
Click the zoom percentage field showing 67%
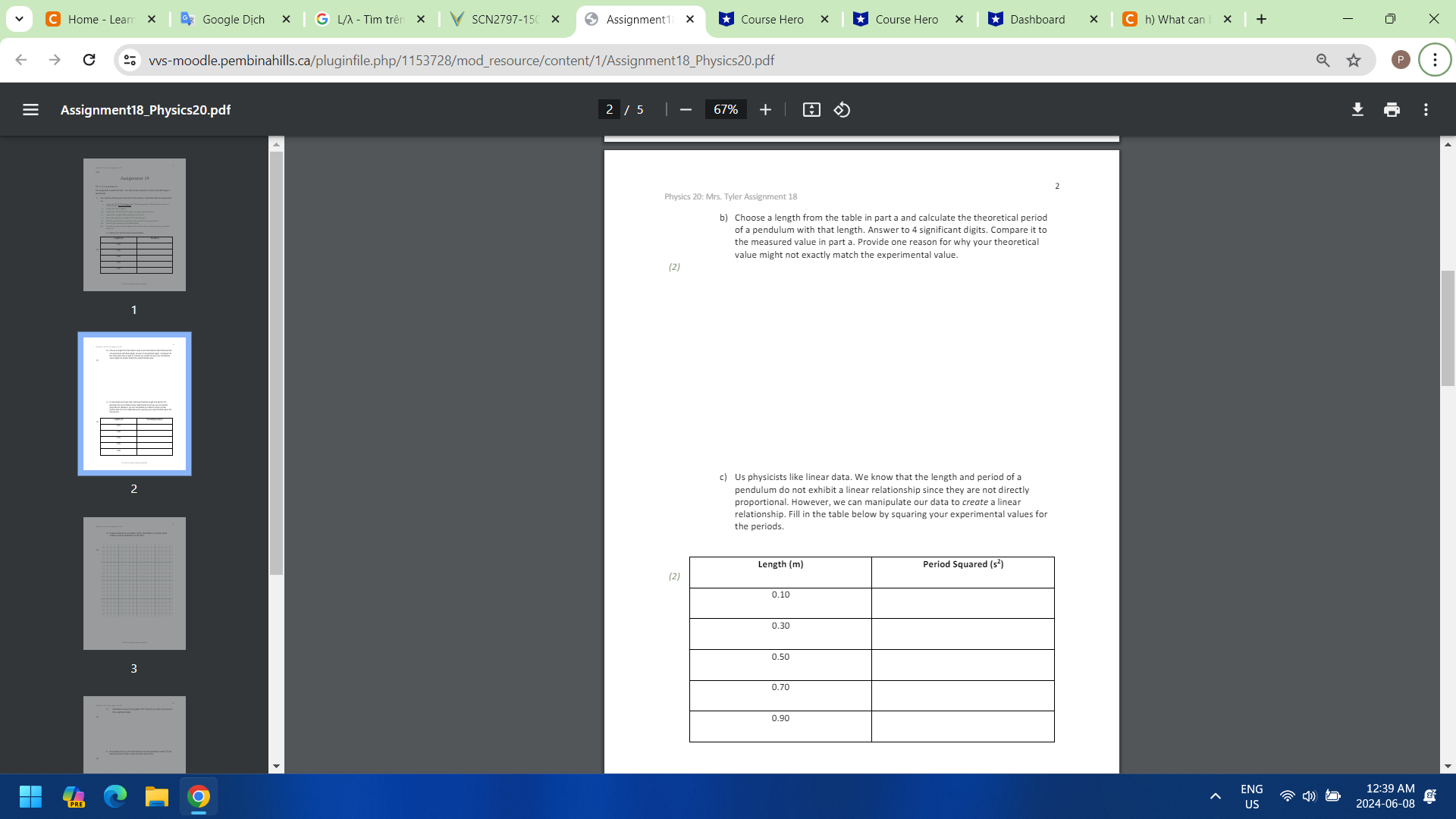[x=725, y=110]
